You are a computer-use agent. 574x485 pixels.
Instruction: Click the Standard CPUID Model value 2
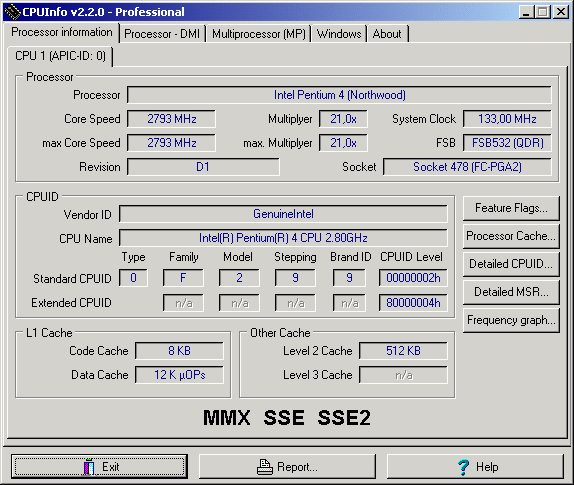coord(239,278)
